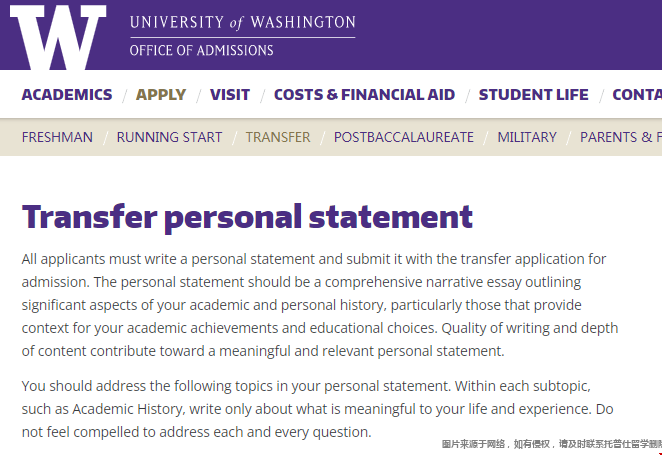Screen dimensions: 662x455
Task: Select the Transfer sub-tab
Action: 278,137
